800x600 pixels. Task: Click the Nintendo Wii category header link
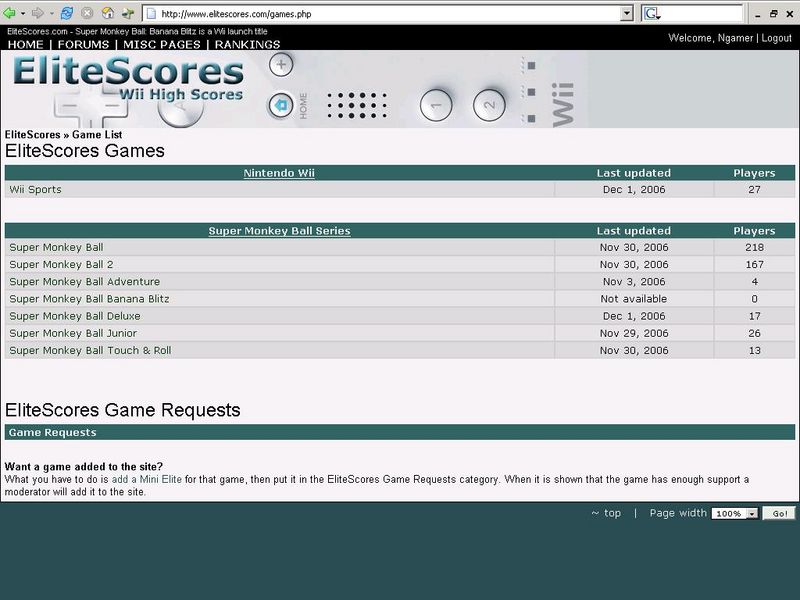click(279, 173)
